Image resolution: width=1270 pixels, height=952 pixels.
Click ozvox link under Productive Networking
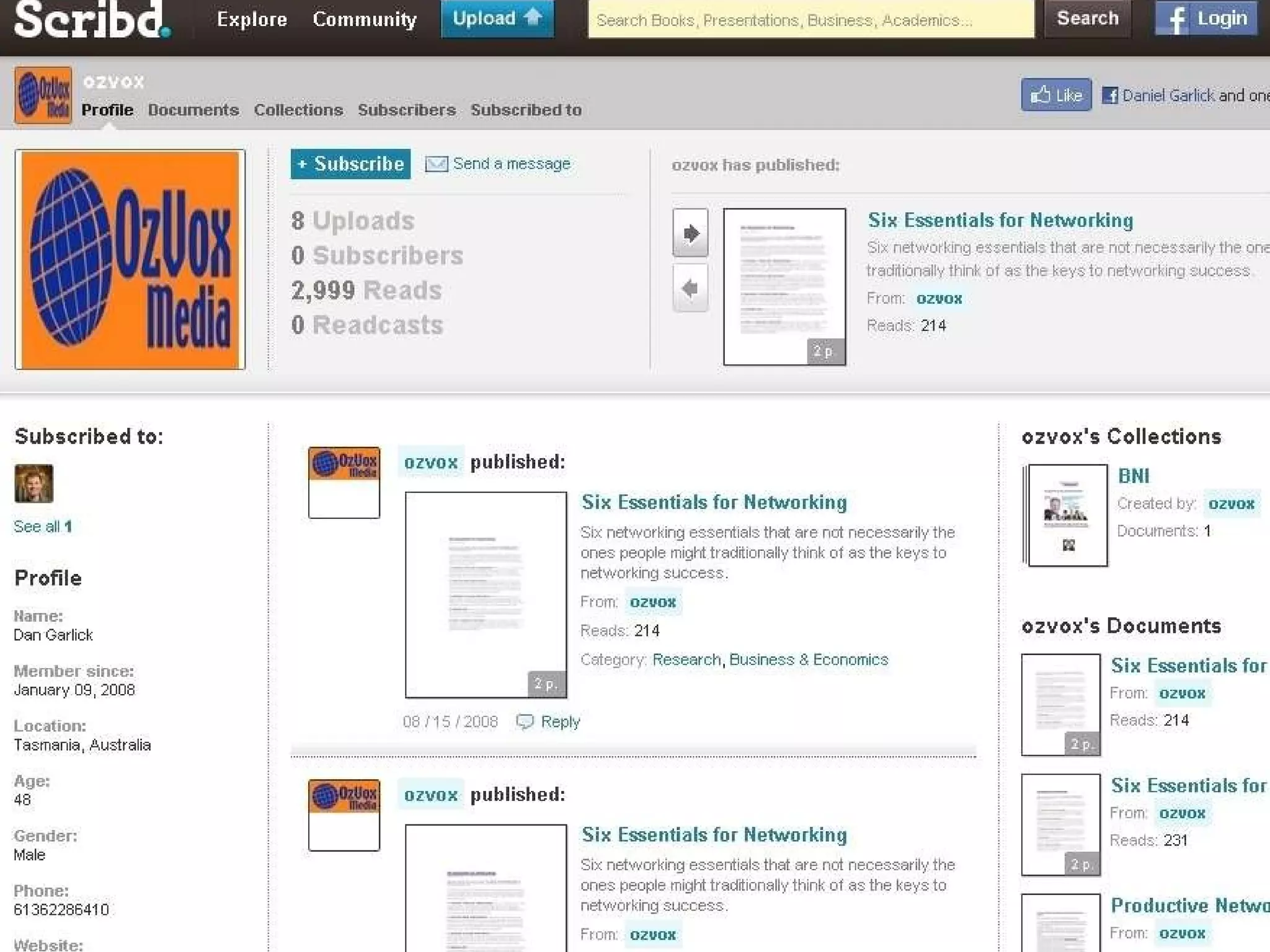(1183, 933)
